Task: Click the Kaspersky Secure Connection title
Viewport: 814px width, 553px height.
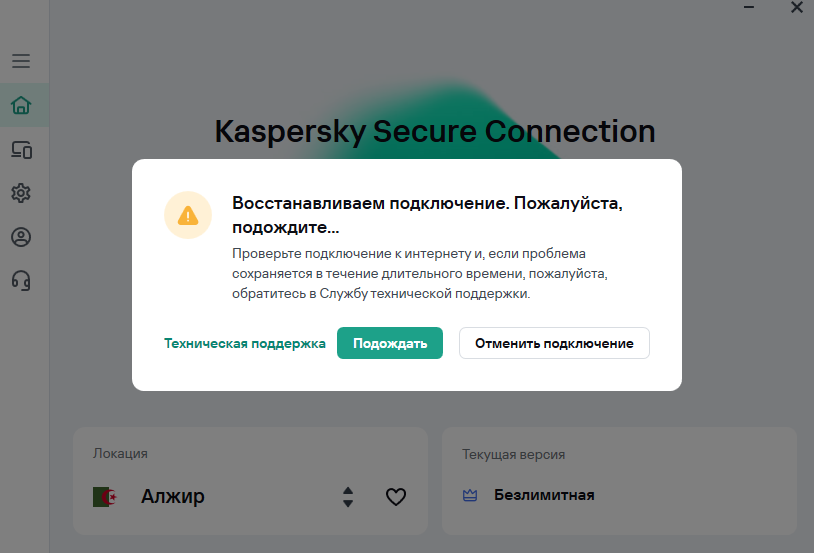Action: (435, 131)
